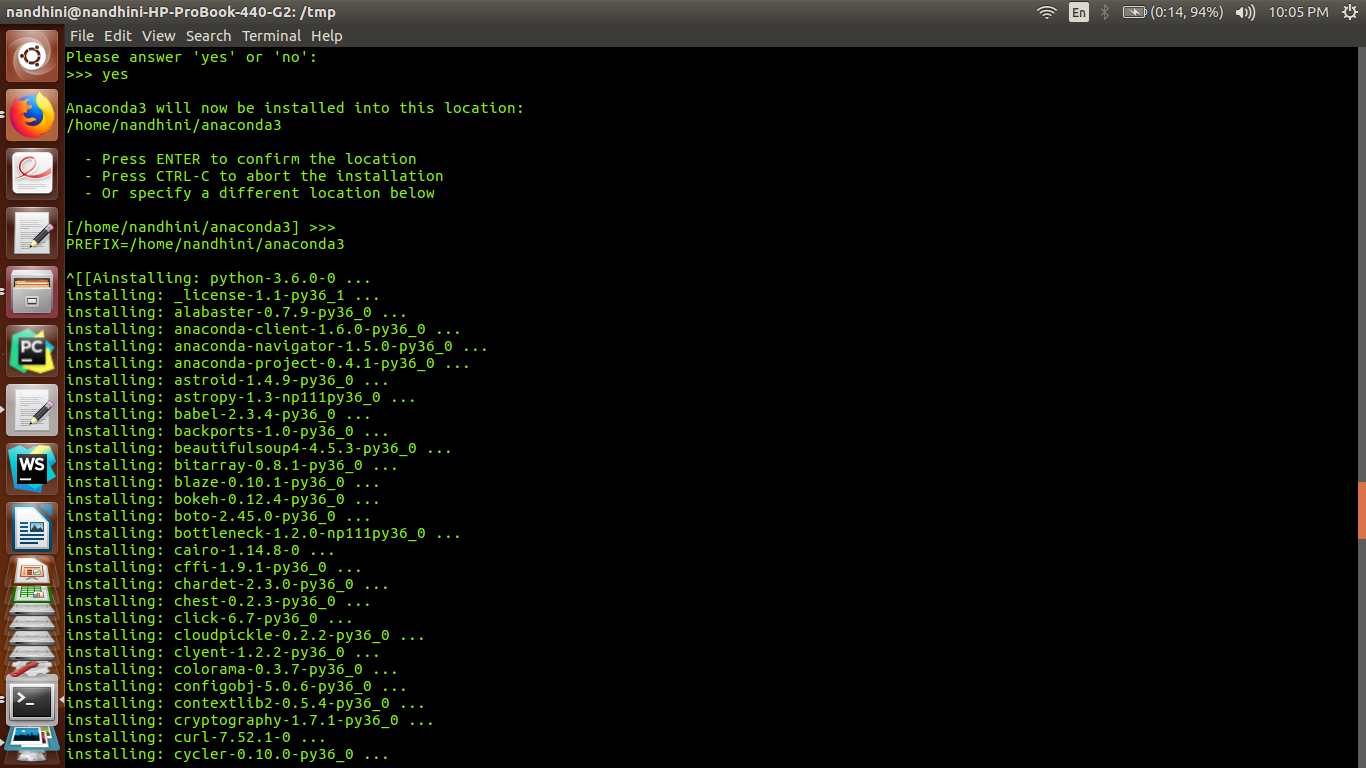
Task: Click '/home/nandhini/anaconda3' install location line
Action: 174,125
